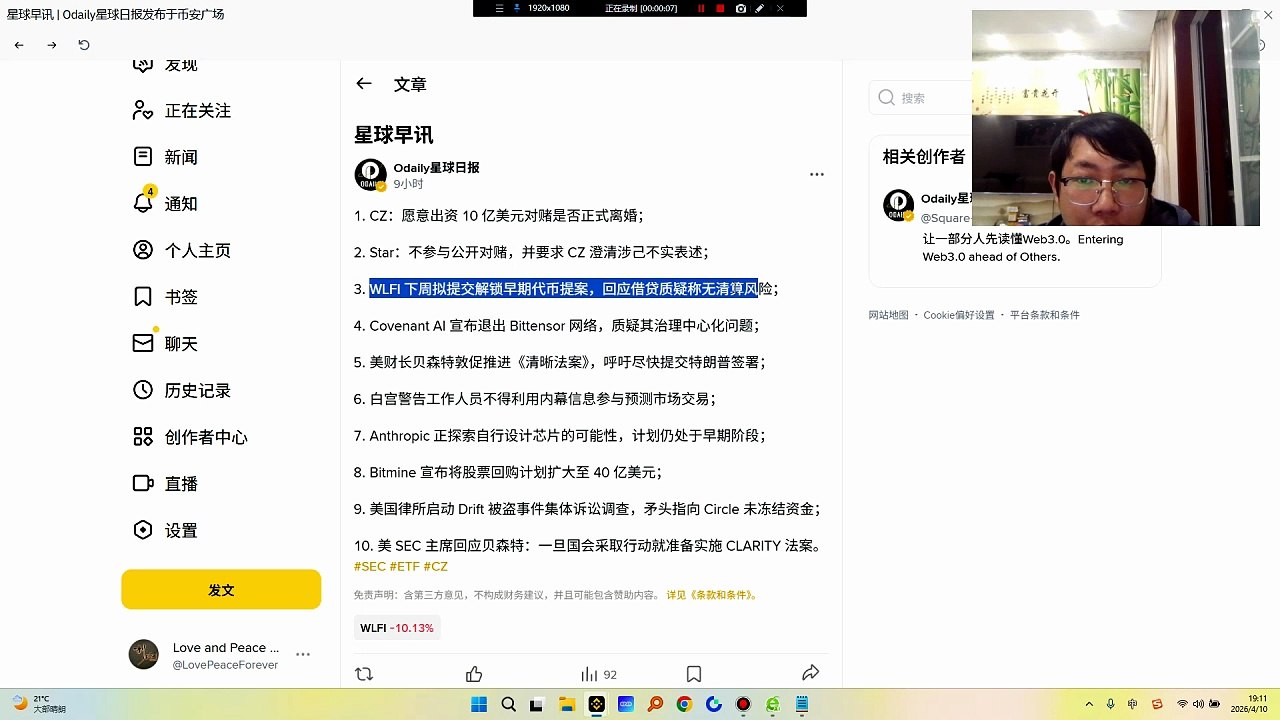Viewport: 1280px width, 720px height.
Task: Open the Love and Peace account options menu
Action: click(303, 654)
